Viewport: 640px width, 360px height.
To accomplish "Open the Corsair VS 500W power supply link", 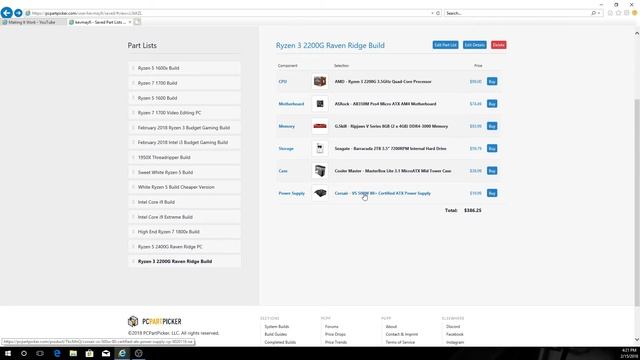I will pyautogui.click(x=382, y=193).
